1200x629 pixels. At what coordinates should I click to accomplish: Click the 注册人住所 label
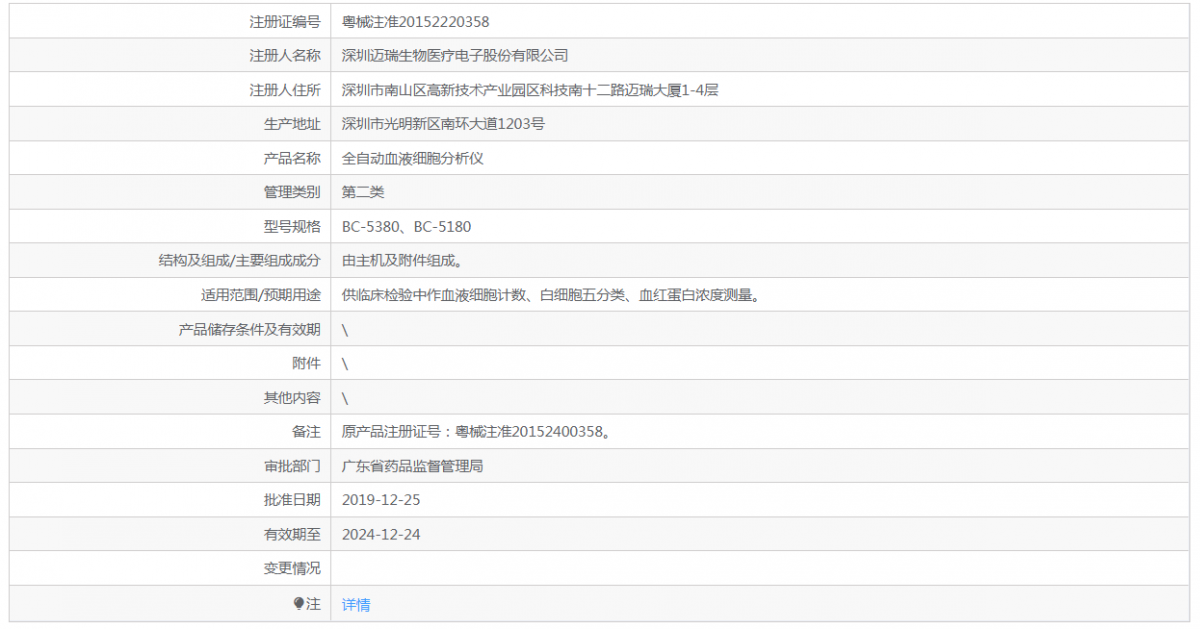tap(285, 90)
